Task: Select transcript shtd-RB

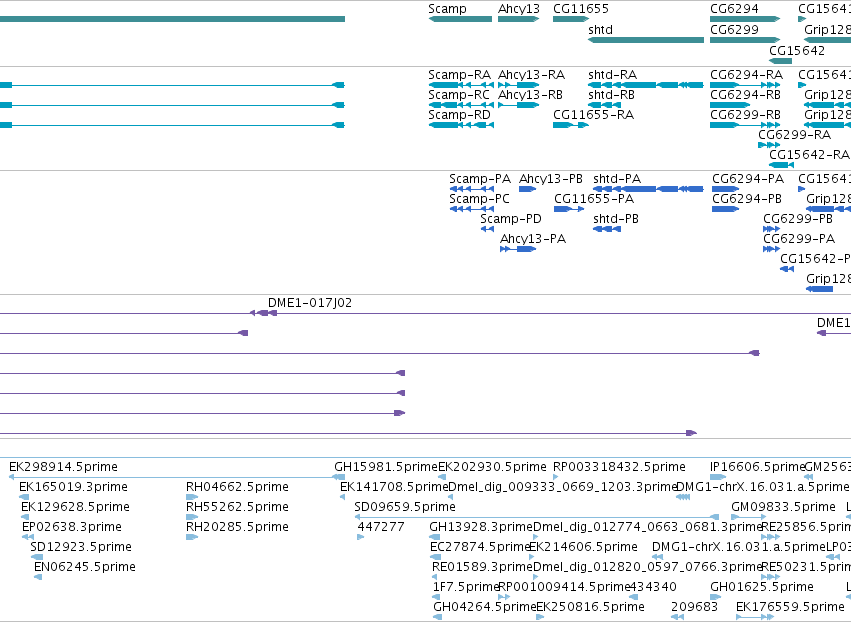Action: tap(605, 105)
